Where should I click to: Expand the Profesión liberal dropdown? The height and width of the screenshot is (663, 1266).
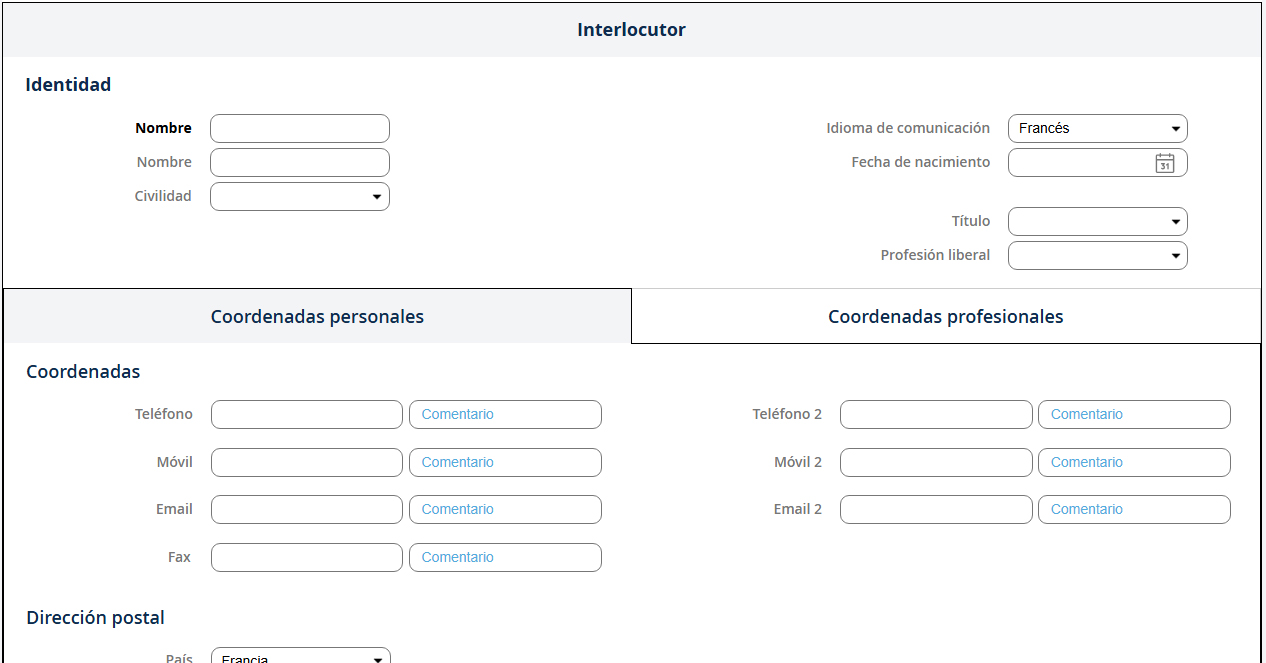coord(1097,256)
